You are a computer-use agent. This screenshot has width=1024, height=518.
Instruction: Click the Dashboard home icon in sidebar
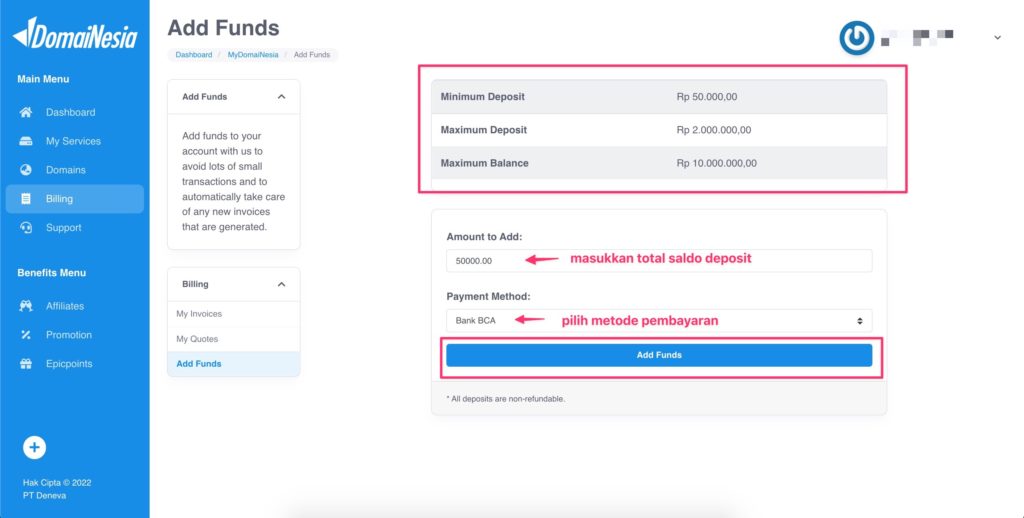point(25,112)
